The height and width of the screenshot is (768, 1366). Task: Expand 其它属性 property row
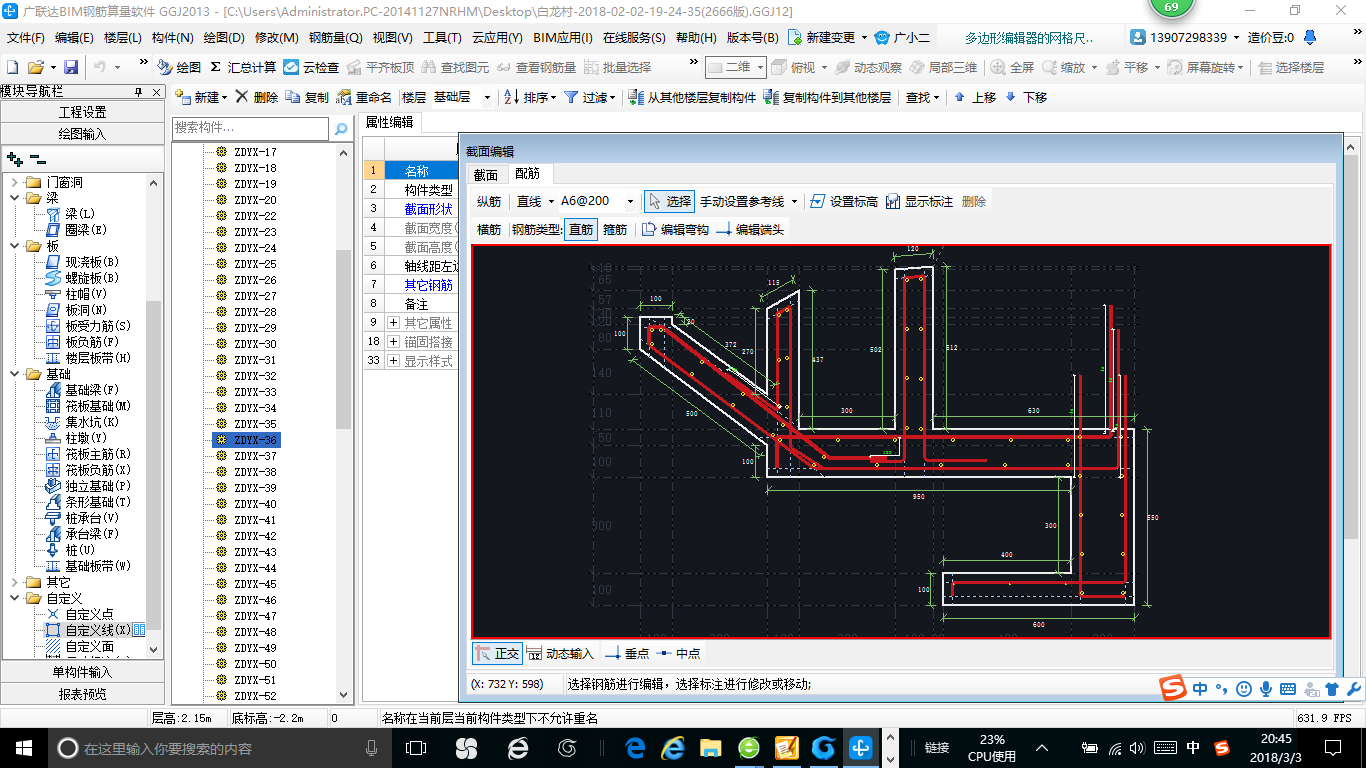point(393,323)
